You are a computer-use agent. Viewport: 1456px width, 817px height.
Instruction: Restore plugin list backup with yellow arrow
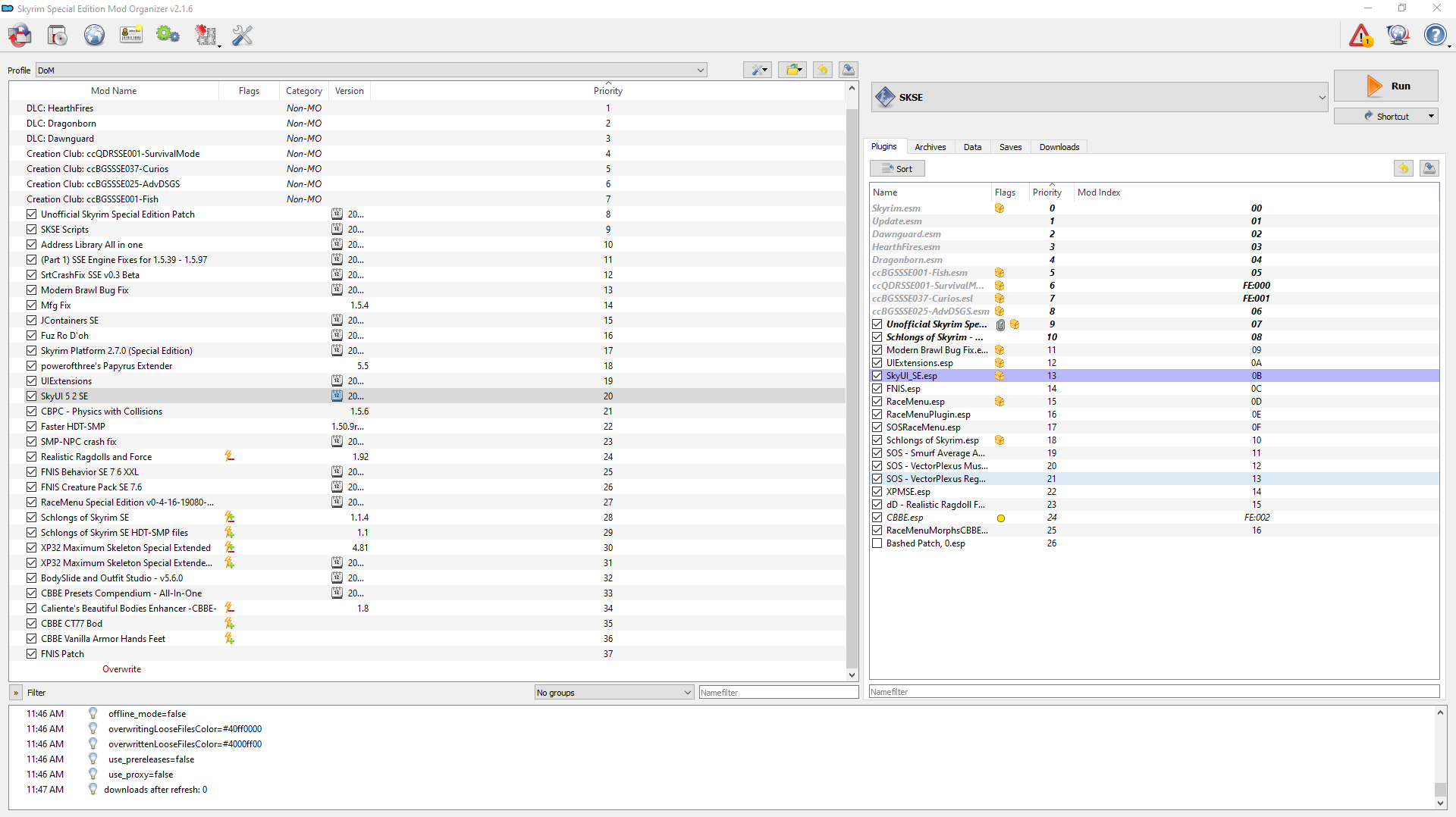click(1404, 168)
